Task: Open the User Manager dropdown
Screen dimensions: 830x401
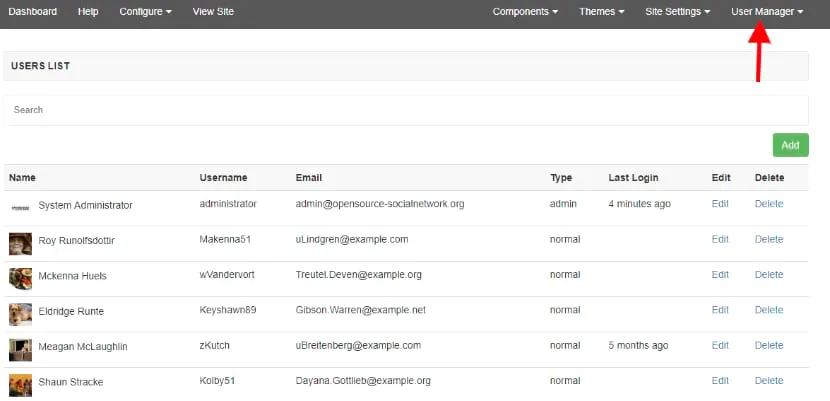Action: (x=767, y=12)
